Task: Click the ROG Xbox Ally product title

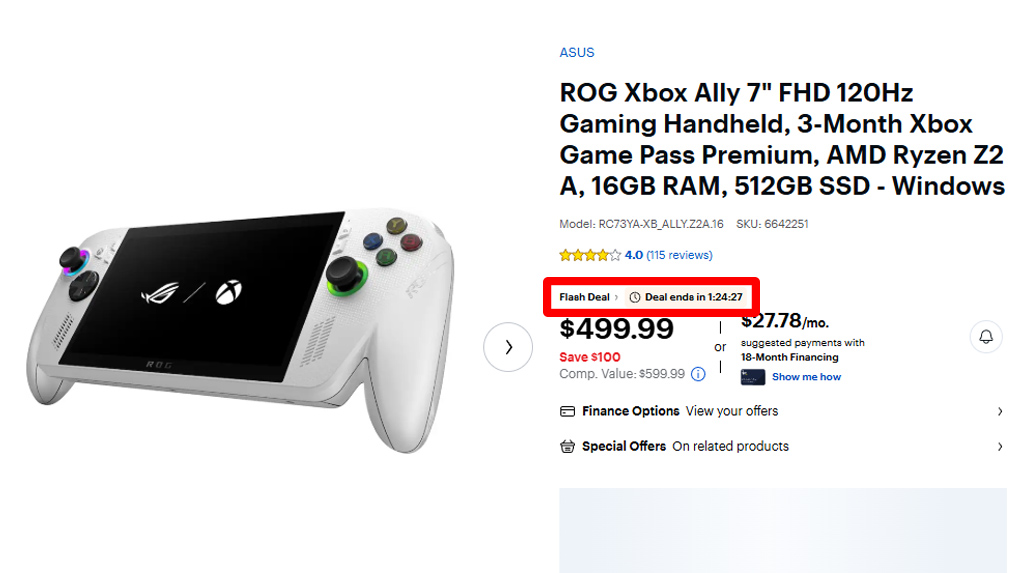Action: click(x=781, y=139)
